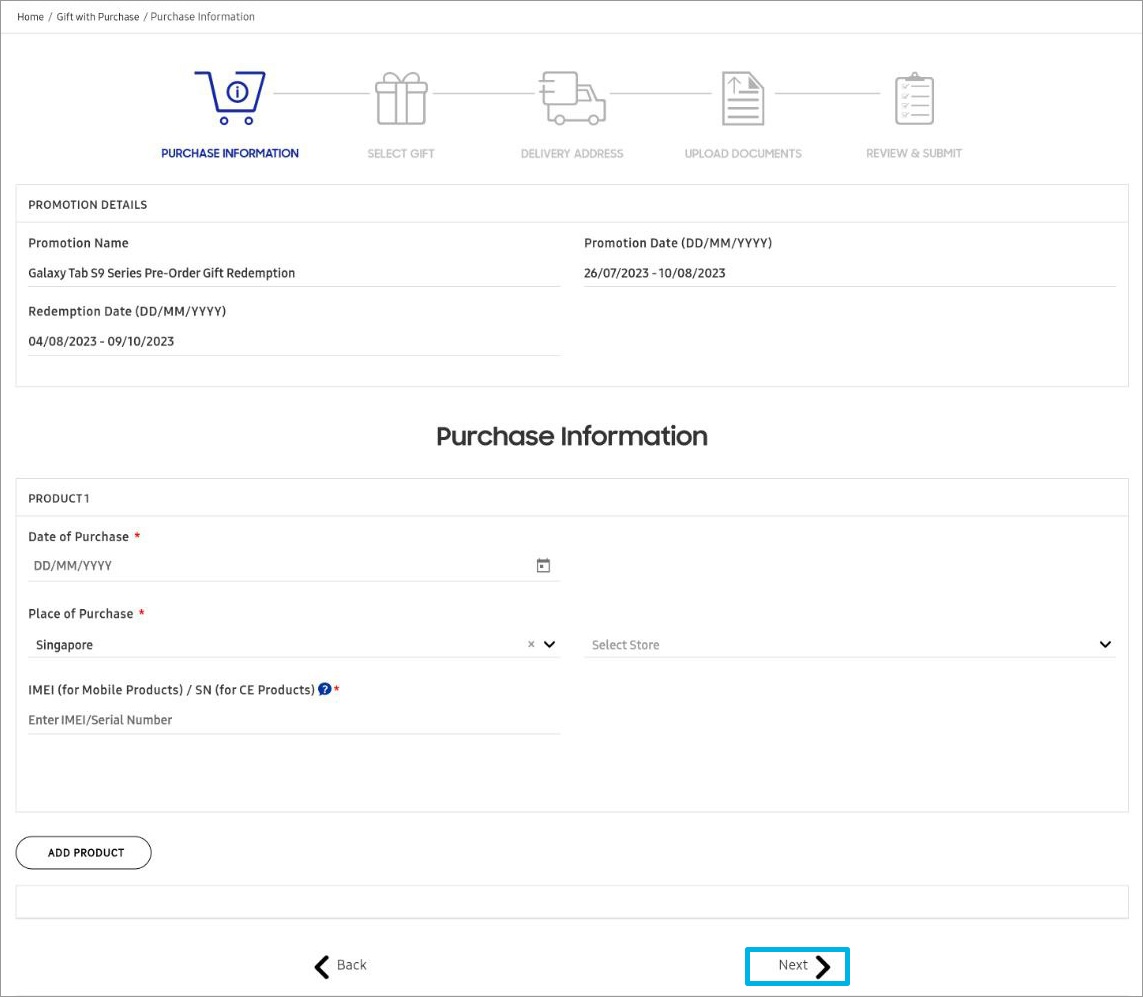1143x997 pixels.
Task: Navigate to the Home breadcrumb link
Action: pos(30,16)
